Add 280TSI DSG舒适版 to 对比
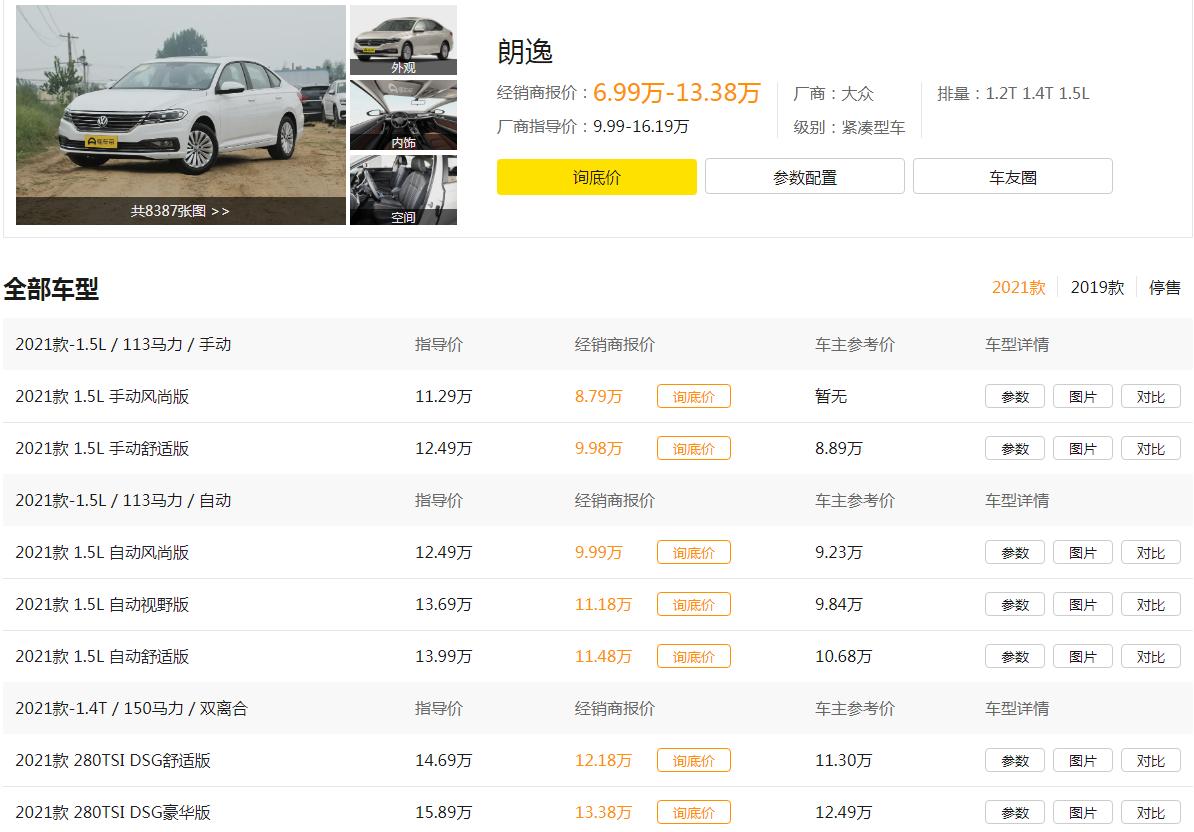Image resolution: width=1194 pixels, height=832 pixels. click(x=1151, y=760)
